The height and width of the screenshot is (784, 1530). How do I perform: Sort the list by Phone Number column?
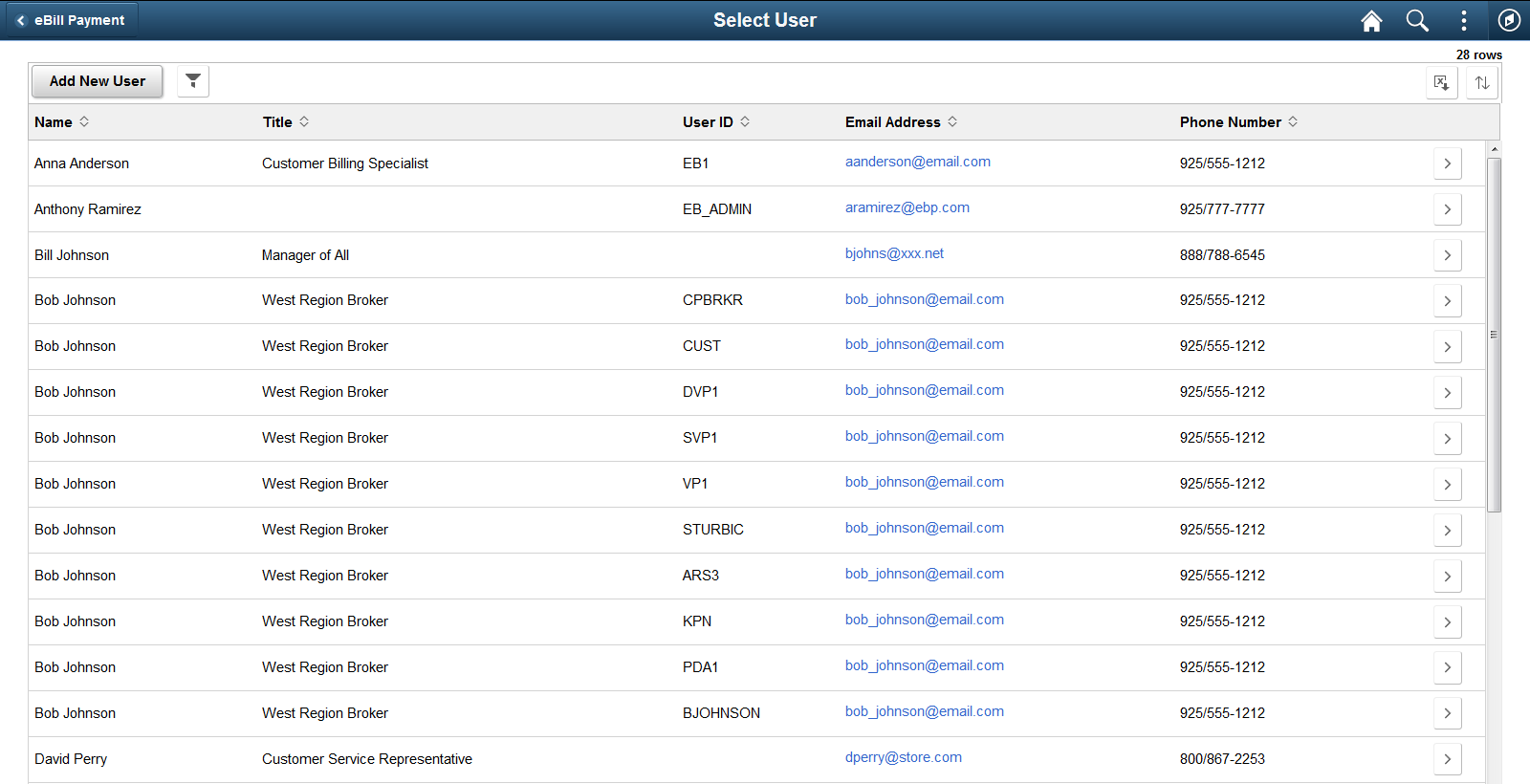(x=1238, y=122)
